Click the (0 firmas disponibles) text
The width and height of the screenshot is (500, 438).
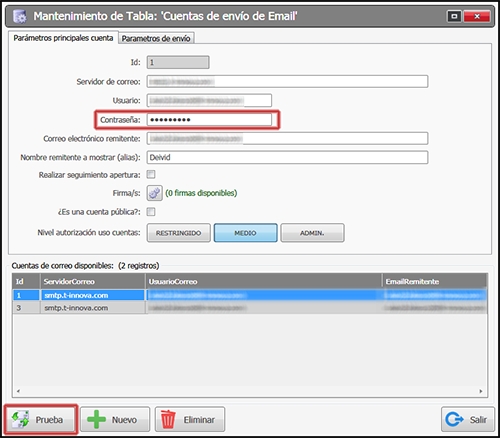pyautogui.click(x=201, y=193)
